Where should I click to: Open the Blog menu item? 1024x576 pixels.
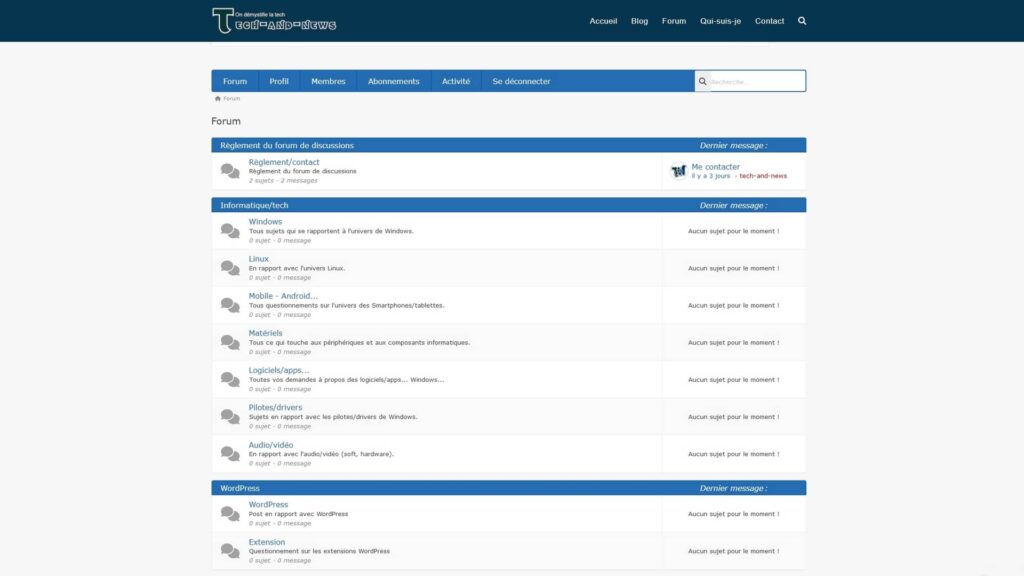(639, 20)
